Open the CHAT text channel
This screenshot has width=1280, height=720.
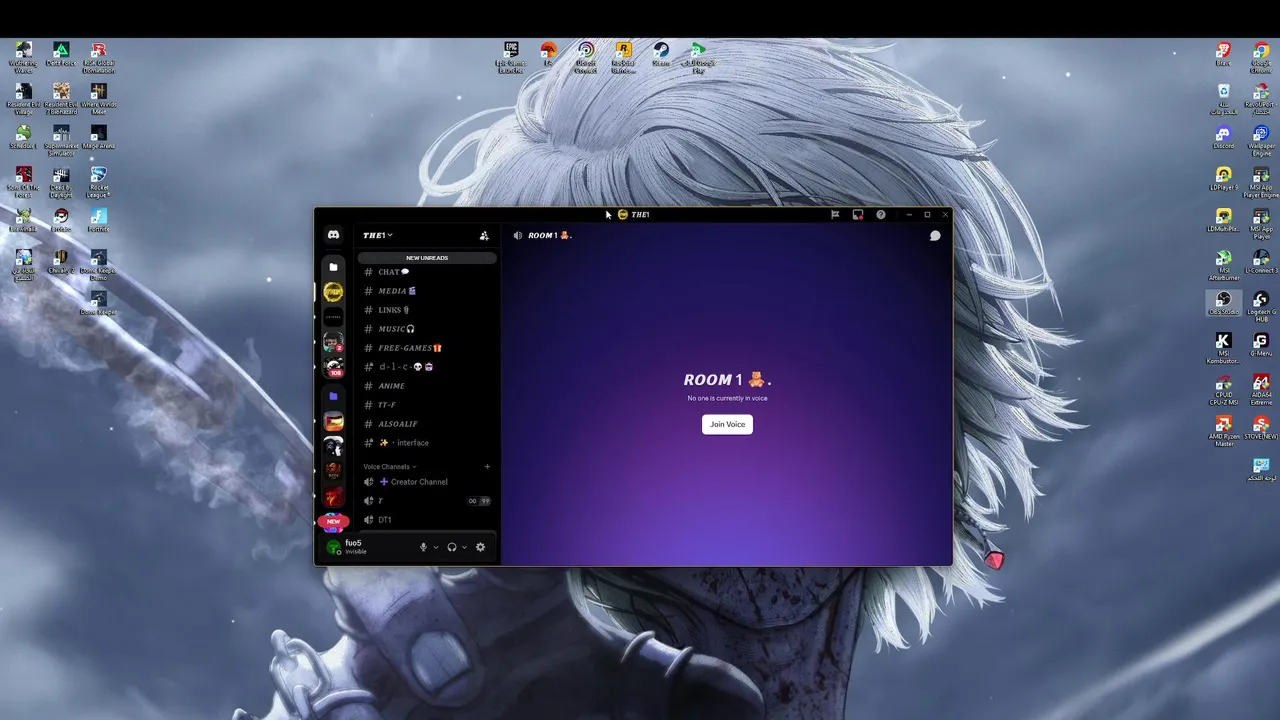click(x=427, y=272)
